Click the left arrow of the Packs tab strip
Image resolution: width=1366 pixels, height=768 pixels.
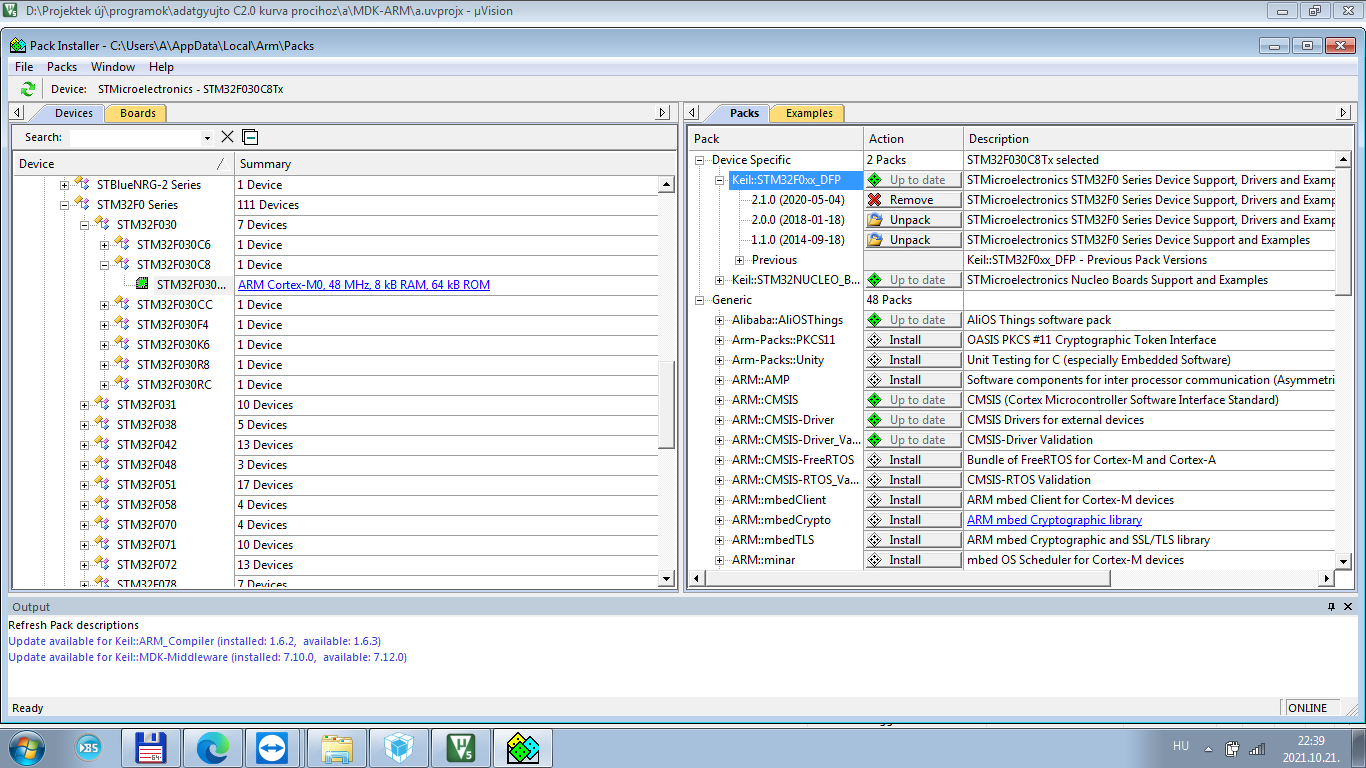[x=694, y=113]
